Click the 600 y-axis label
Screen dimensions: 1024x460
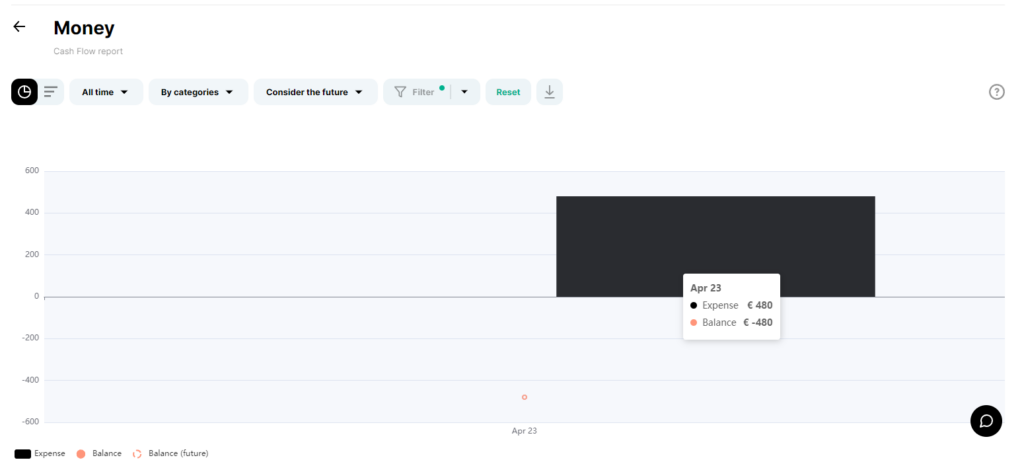click(32, 171)
